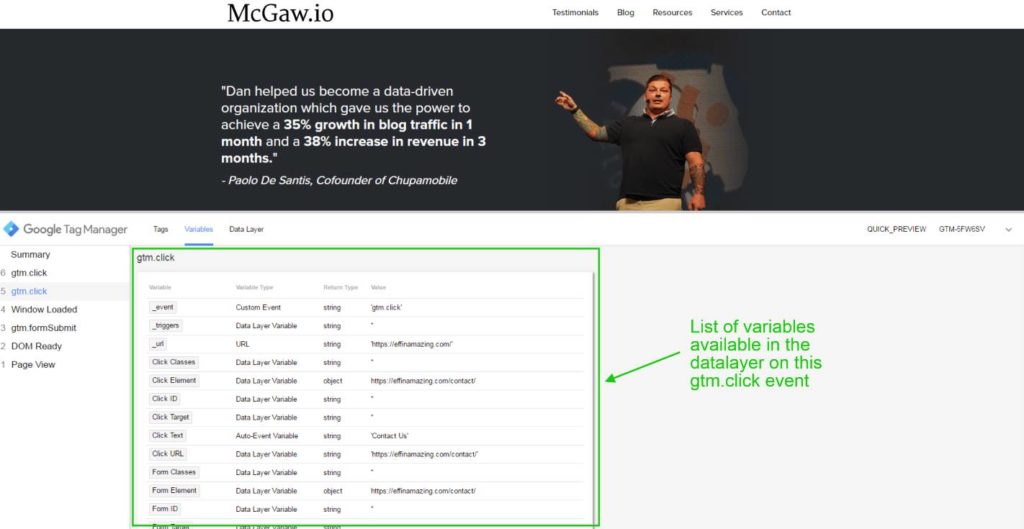1024x529 pixels.
Task: Click the Custom Event type cell
Action: (258, 308)
